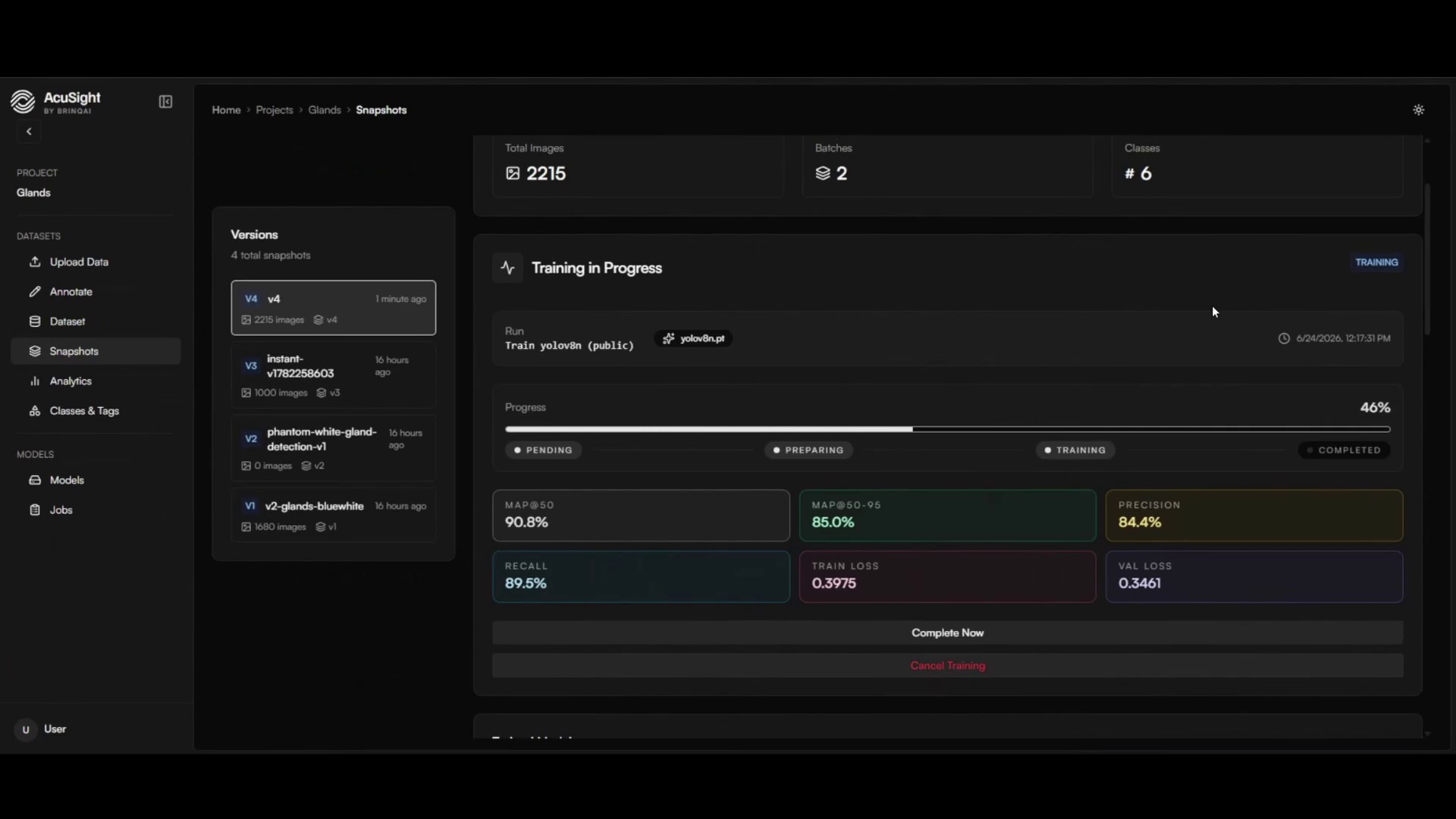Select Snapshots in the sidebar
This screenshot has width=1456, height=819.
[96, 351]
